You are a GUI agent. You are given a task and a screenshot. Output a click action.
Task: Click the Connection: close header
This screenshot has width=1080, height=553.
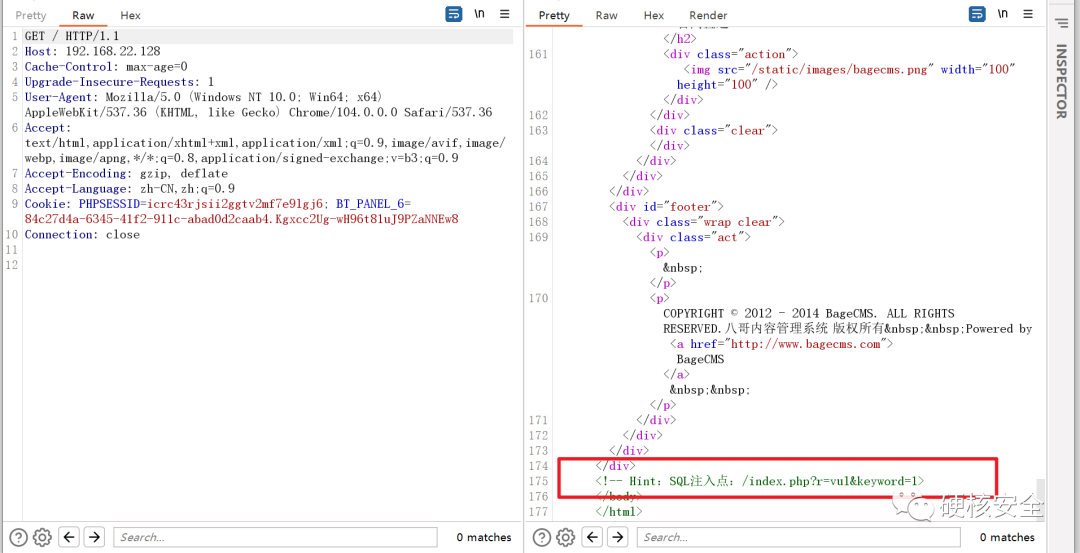(82, 235)
